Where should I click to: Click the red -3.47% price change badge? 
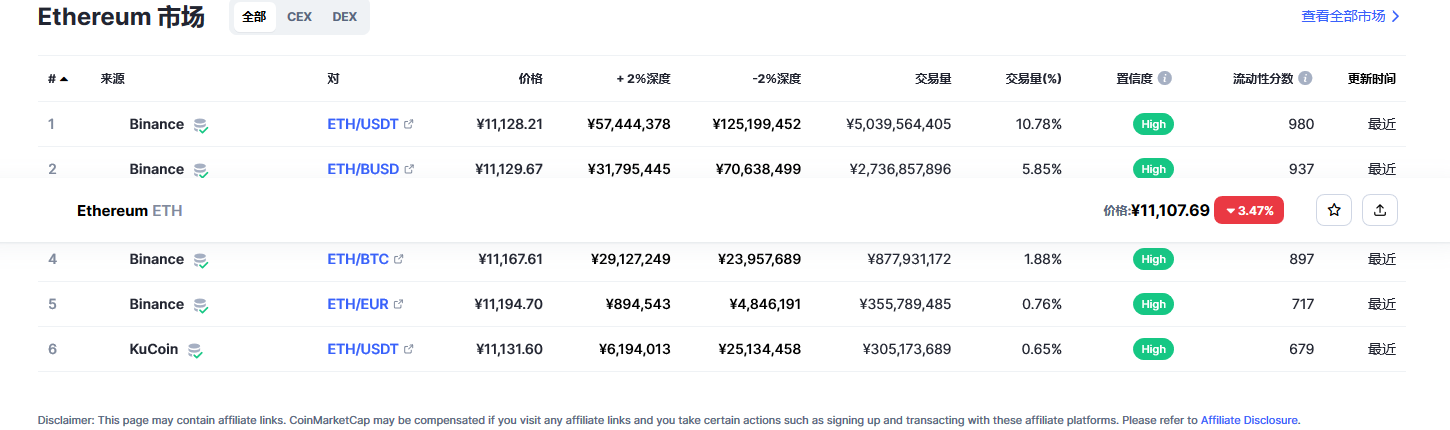(1249, 210)
